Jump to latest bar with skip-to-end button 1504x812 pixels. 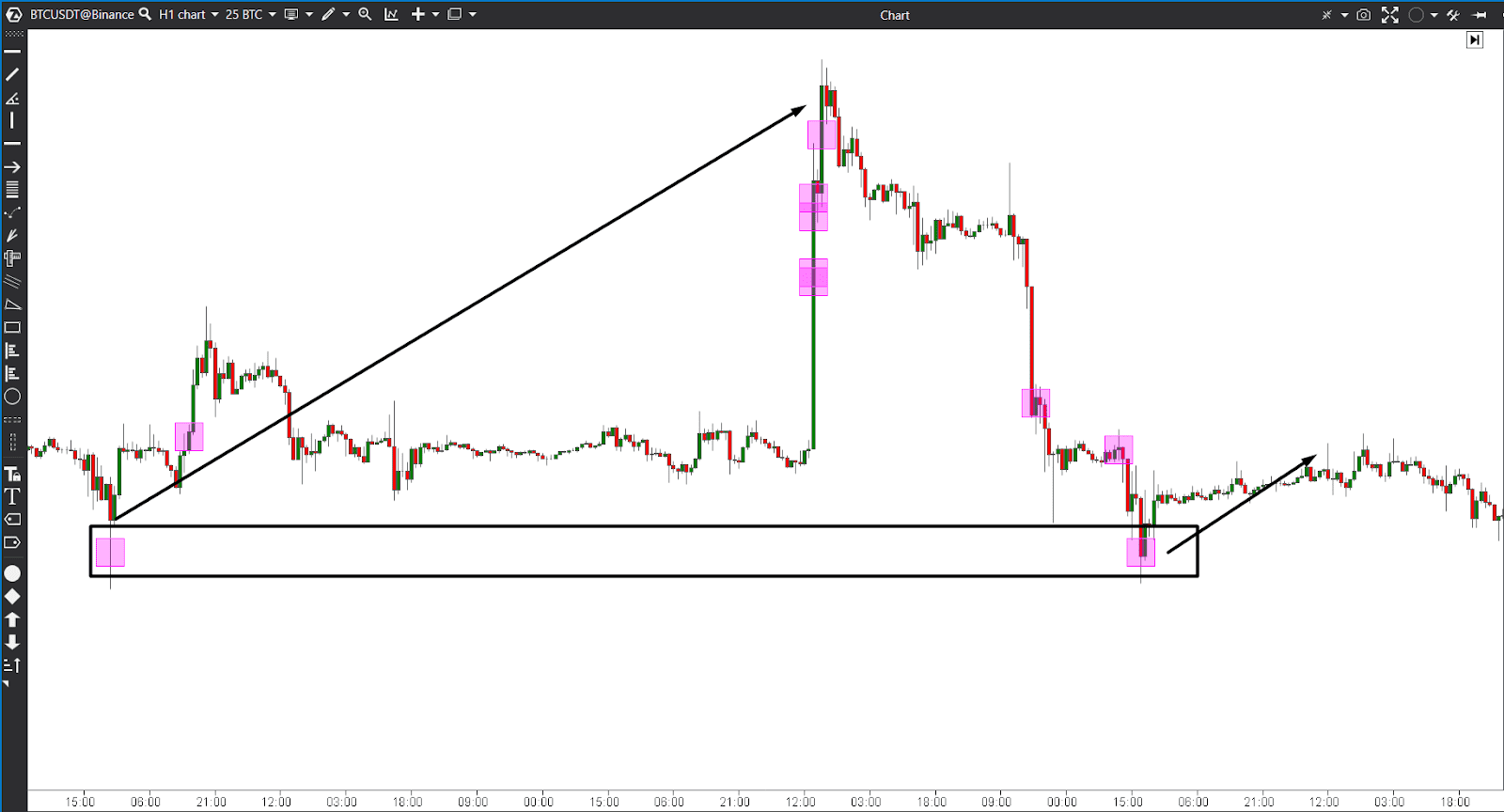1475,39
